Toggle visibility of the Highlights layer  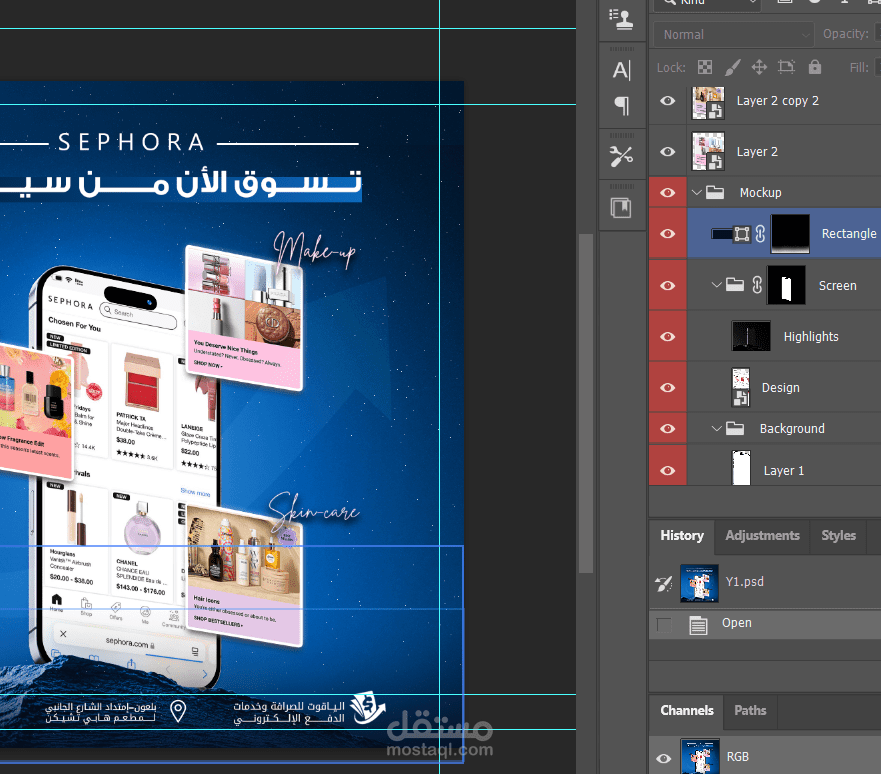pyautogui.click(x=667, y=336)
